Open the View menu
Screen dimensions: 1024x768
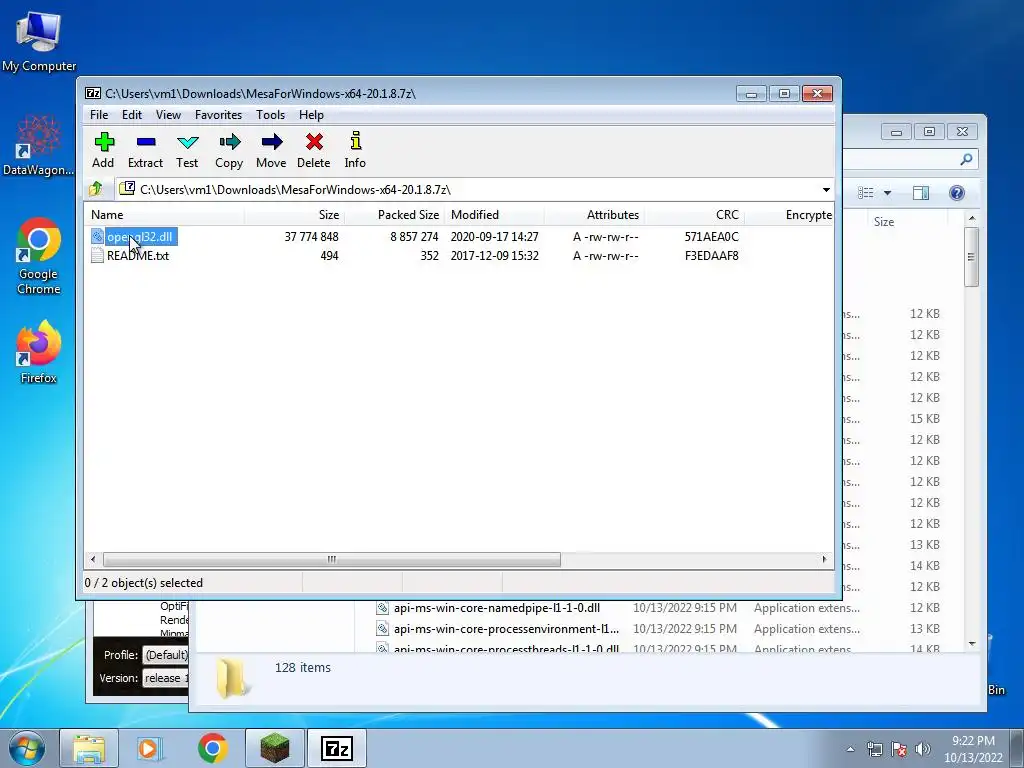[168, 115]
